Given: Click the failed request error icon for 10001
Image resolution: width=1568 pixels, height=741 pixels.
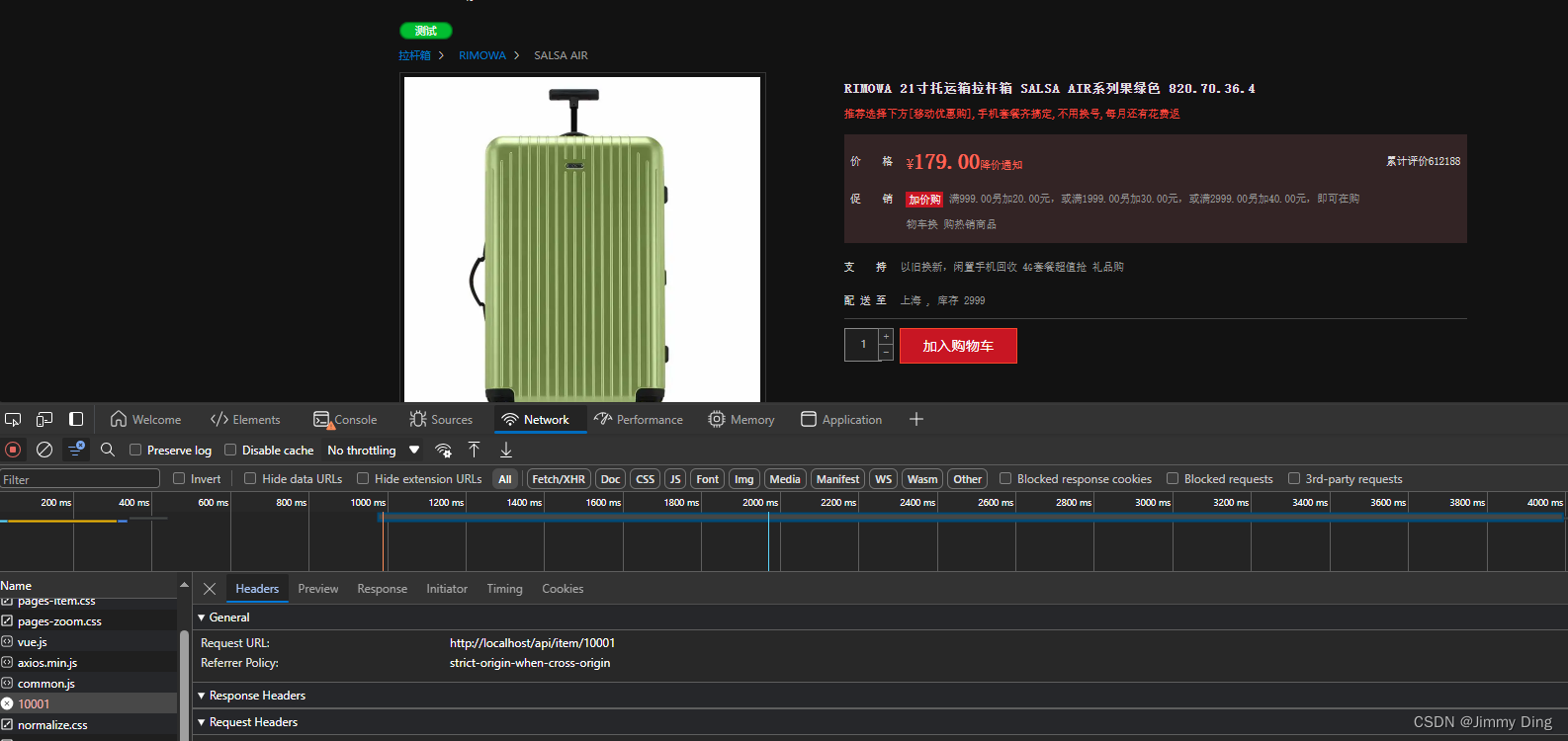Looking at the screenshot, I should click(x=7, y=703).
